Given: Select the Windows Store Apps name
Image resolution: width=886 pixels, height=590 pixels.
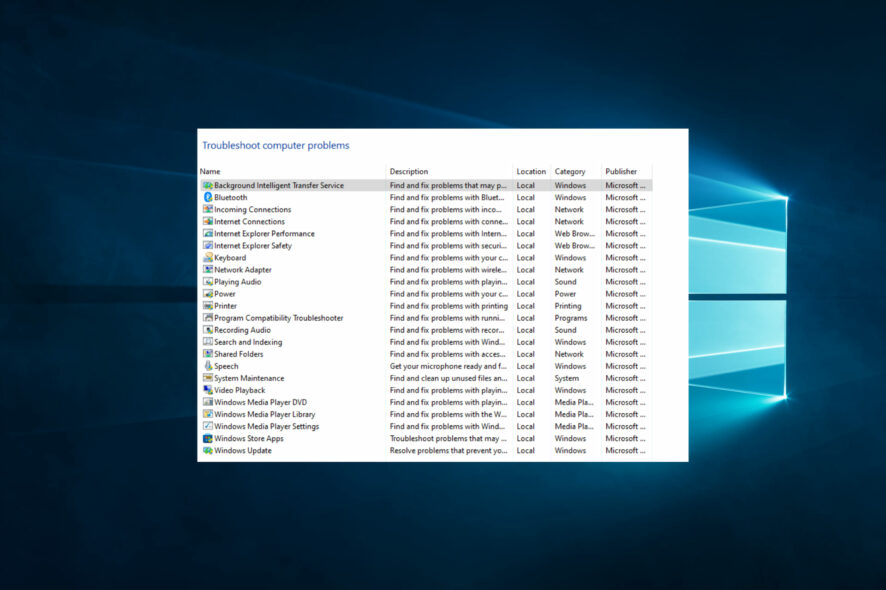Looking at the screenshot, I should click(249, 439).
